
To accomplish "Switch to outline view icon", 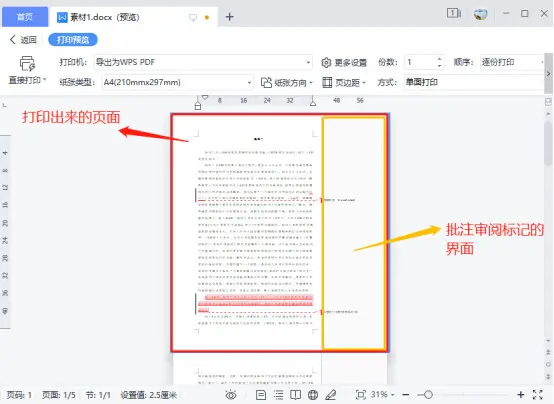I will pyautogui.click(x=278, y=394).
